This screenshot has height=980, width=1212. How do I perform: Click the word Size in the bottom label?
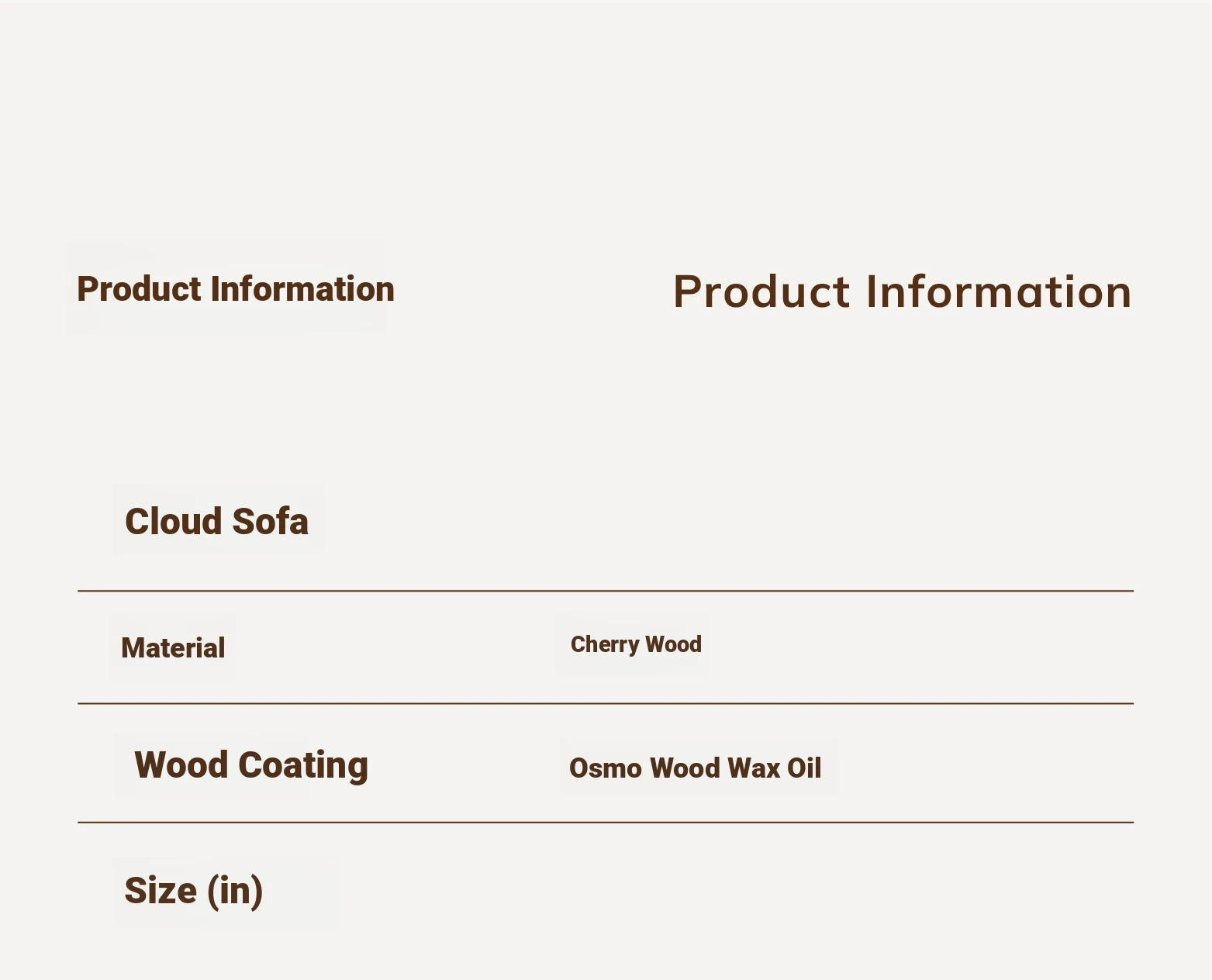coord(161,890)
